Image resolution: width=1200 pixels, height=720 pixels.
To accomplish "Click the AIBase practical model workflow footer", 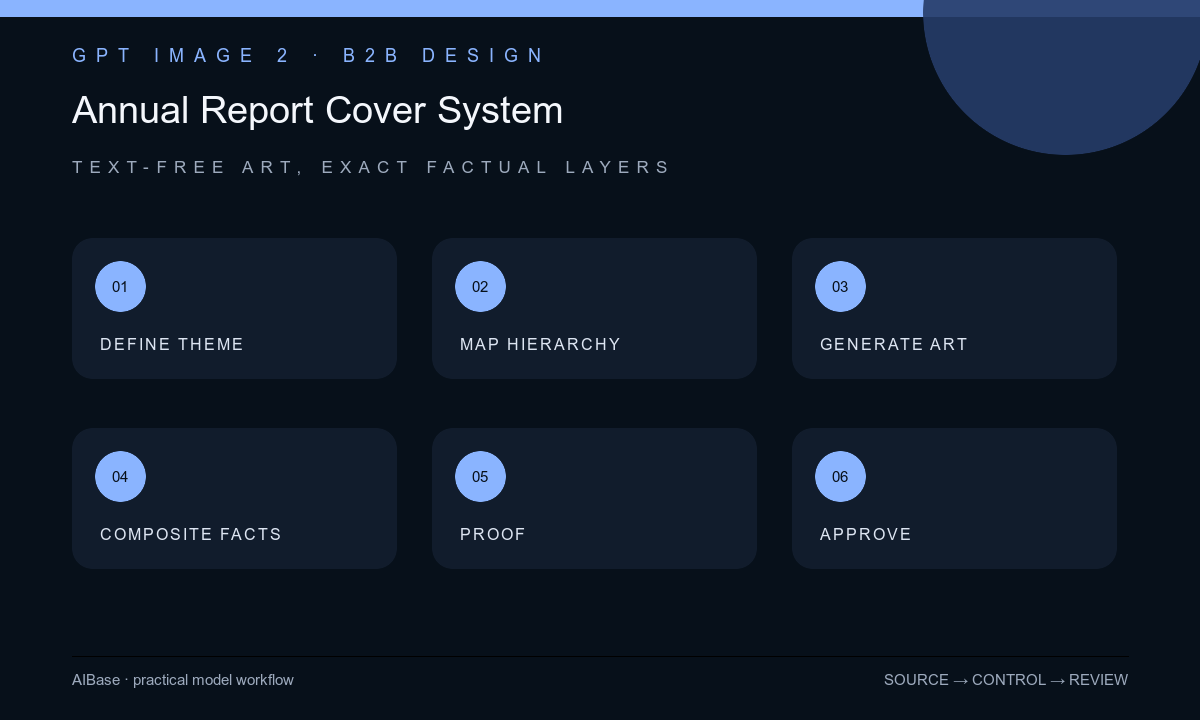I will coord(183,680).
